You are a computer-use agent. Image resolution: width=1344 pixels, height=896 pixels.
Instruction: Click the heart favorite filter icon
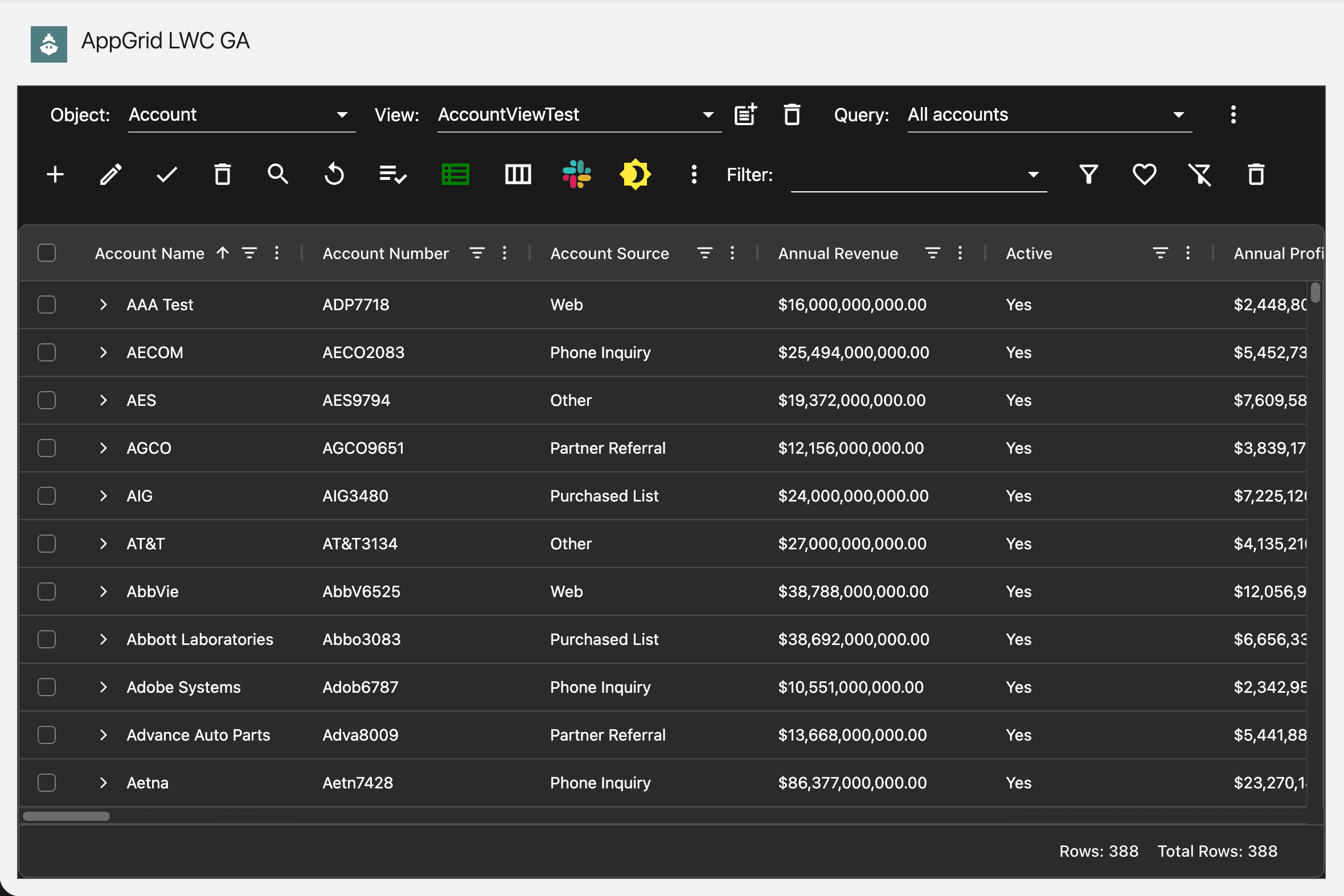pos(1144,174)
